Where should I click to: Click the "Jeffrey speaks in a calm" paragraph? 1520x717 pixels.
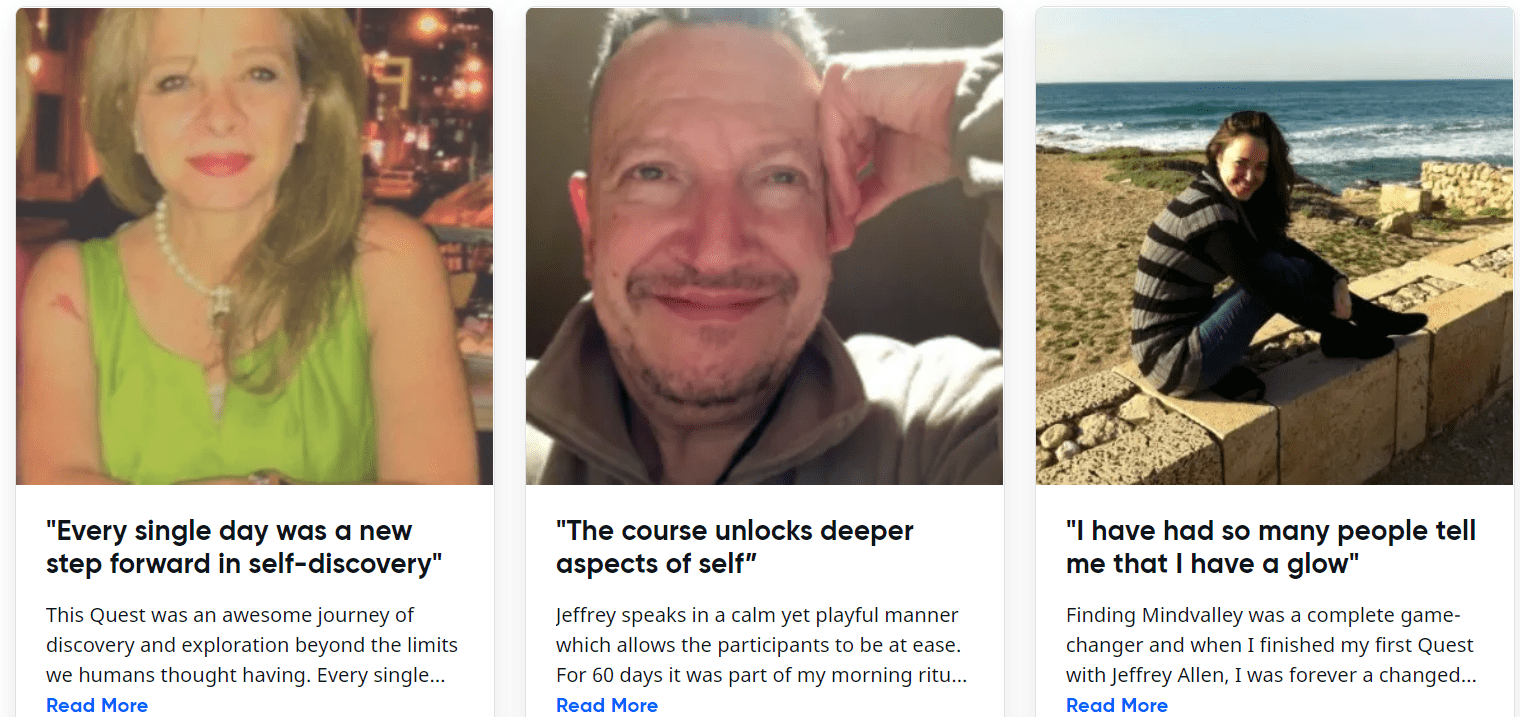[762, 645]
